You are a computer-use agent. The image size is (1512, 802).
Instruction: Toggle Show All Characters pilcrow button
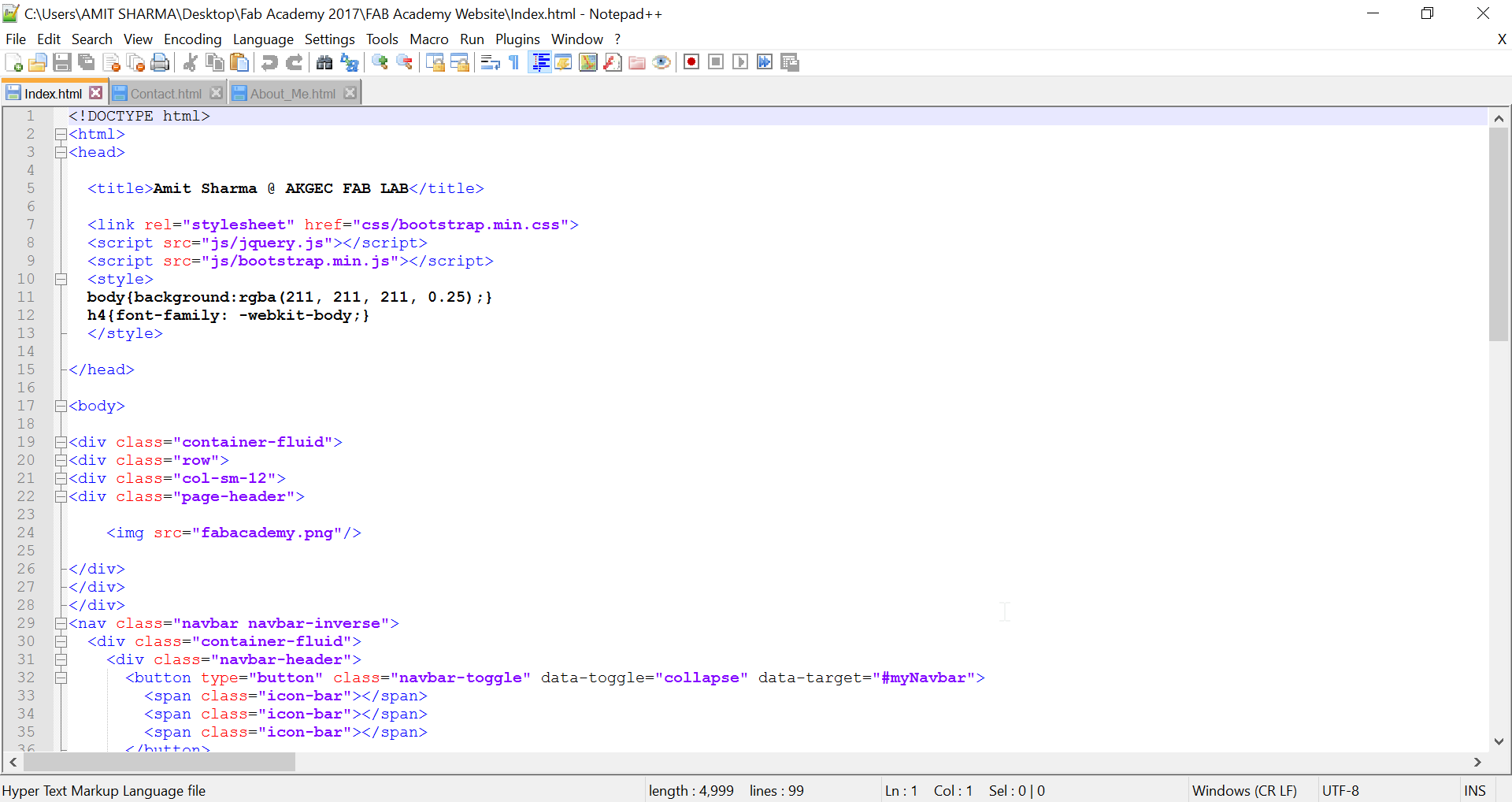514,62
